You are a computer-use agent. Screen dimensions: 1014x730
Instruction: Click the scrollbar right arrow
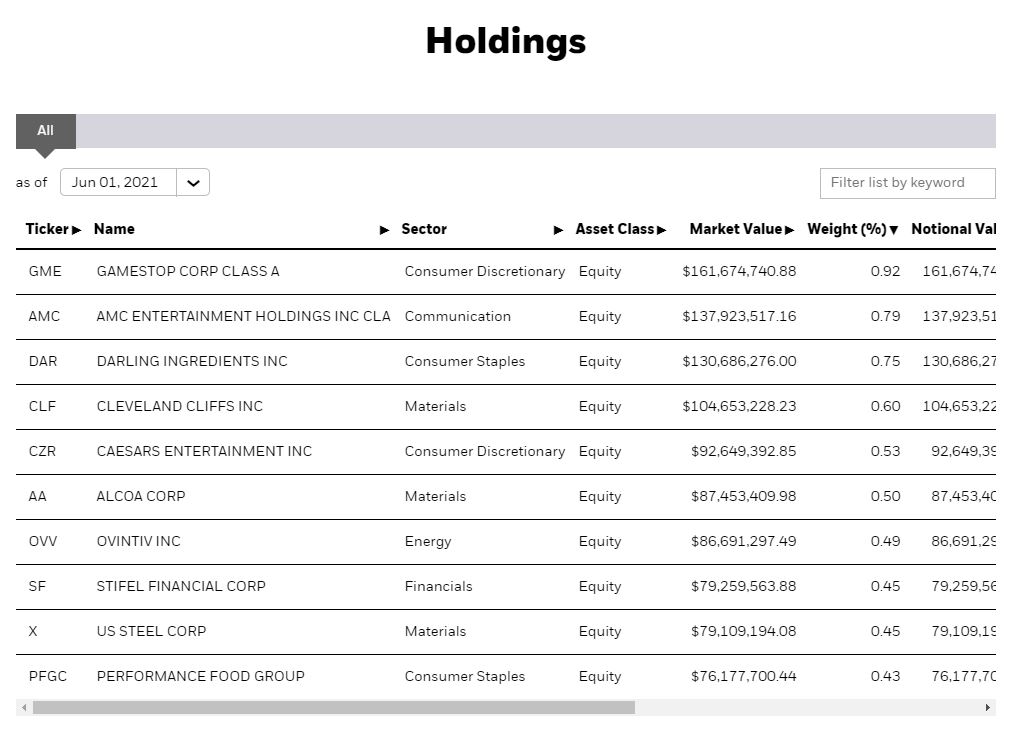[x=987, y=708]
